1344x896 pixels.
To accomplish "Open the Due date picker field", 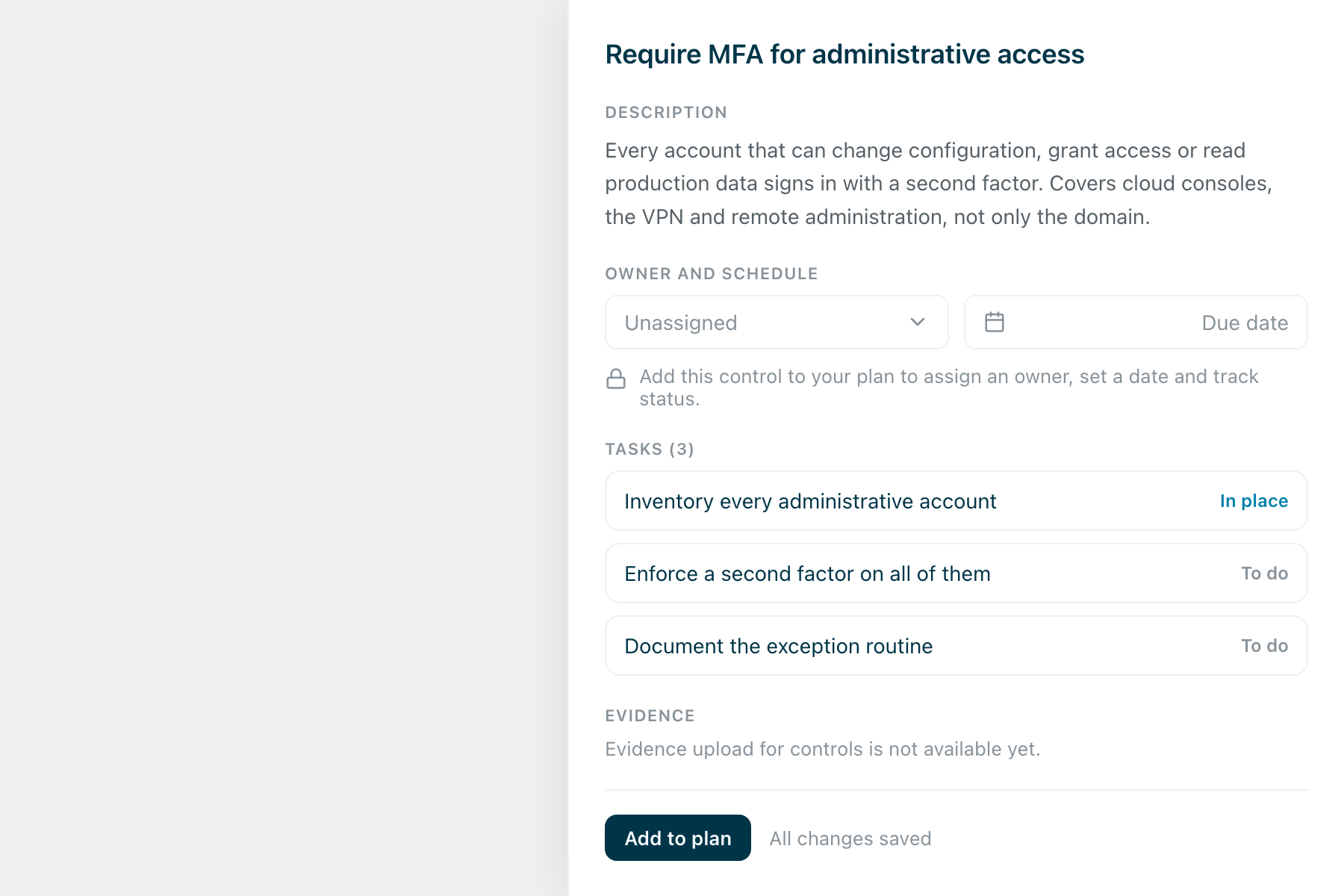I will click(x=1136, y=323).
